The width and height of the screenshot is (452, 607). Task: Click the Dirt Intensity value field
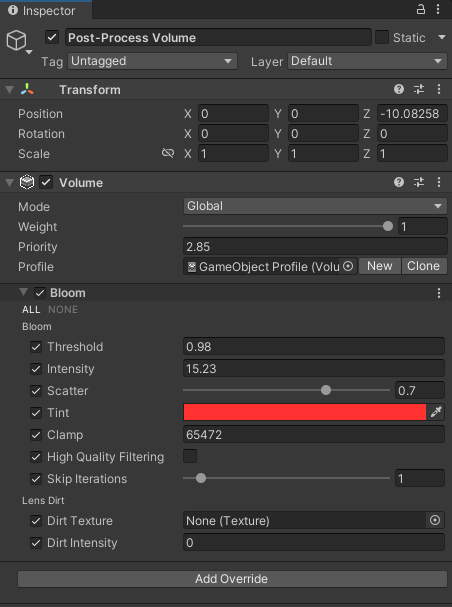[314, 543]
